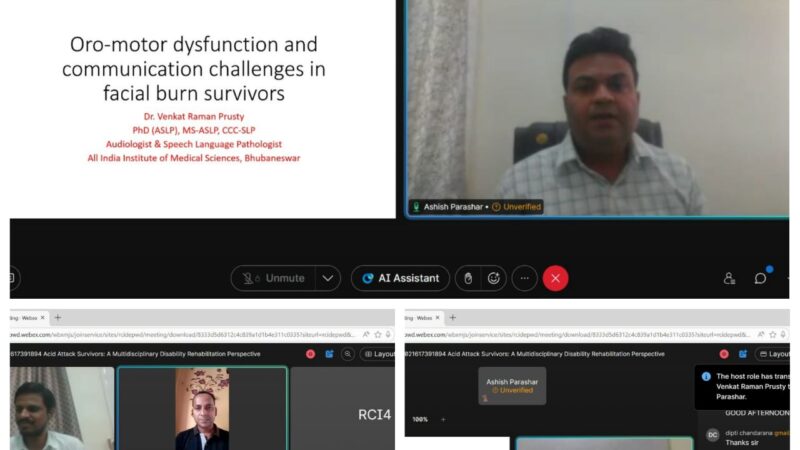The height and width of the screenshot is (450, 800).
Task: Close the Webex browser tab in left window
Action: point(41,317)
